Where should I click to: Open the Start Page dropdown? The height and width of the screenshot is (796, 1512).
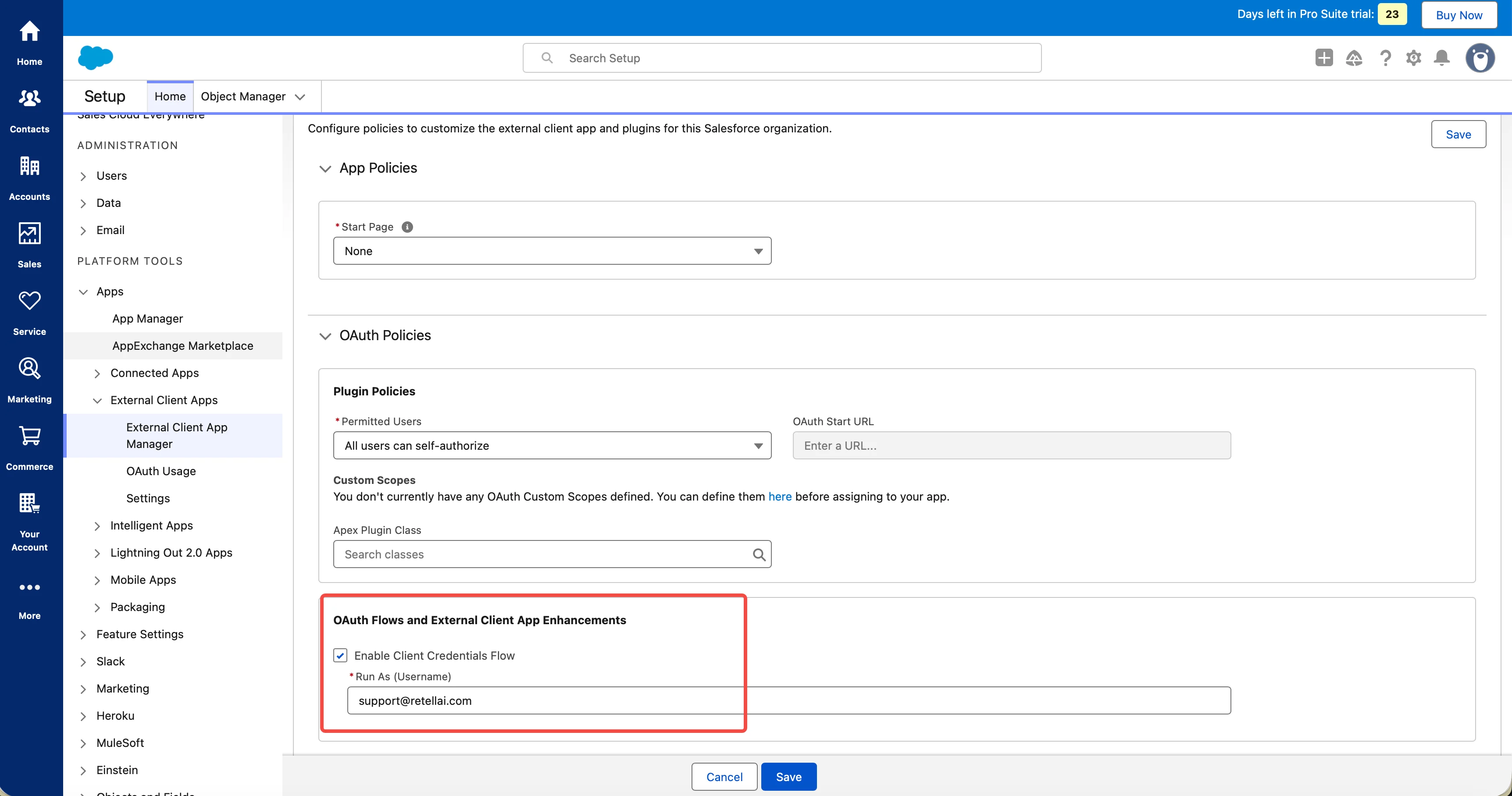[552, 251]
